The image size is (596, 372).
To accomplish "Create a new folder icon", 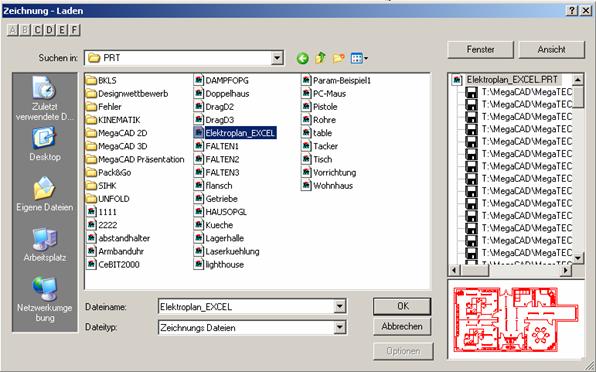I will (x=338, y=58).
